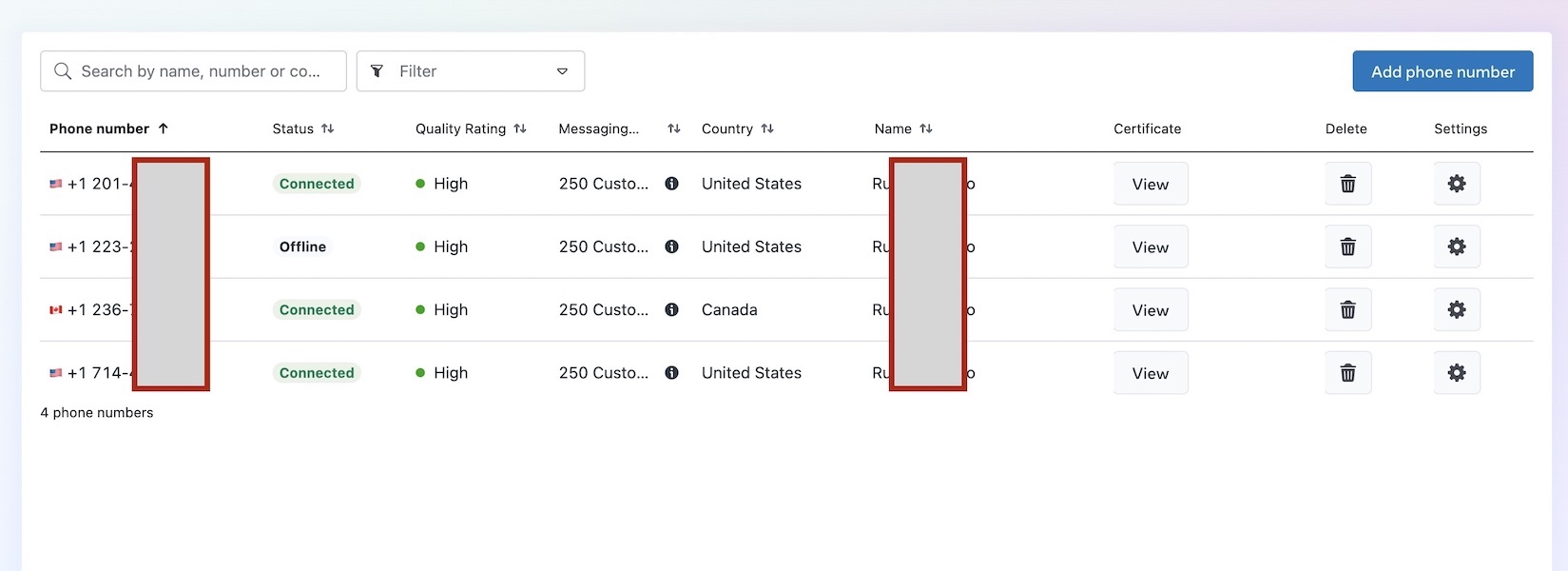Show messaging limit info for Canada row
The image size is (1568, 571).
(x=671, y=309)
